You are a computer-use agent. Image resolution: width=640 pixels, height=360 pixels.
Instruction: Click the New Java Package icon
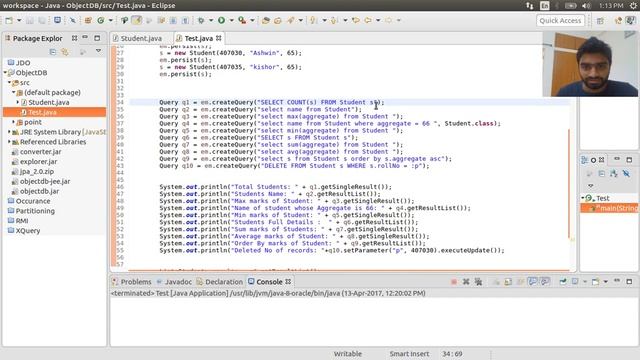coord(88,20)
